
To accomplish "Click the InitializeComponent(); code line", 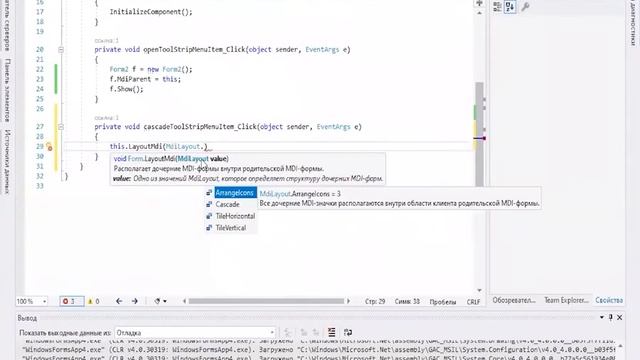I will coord(151,12).
